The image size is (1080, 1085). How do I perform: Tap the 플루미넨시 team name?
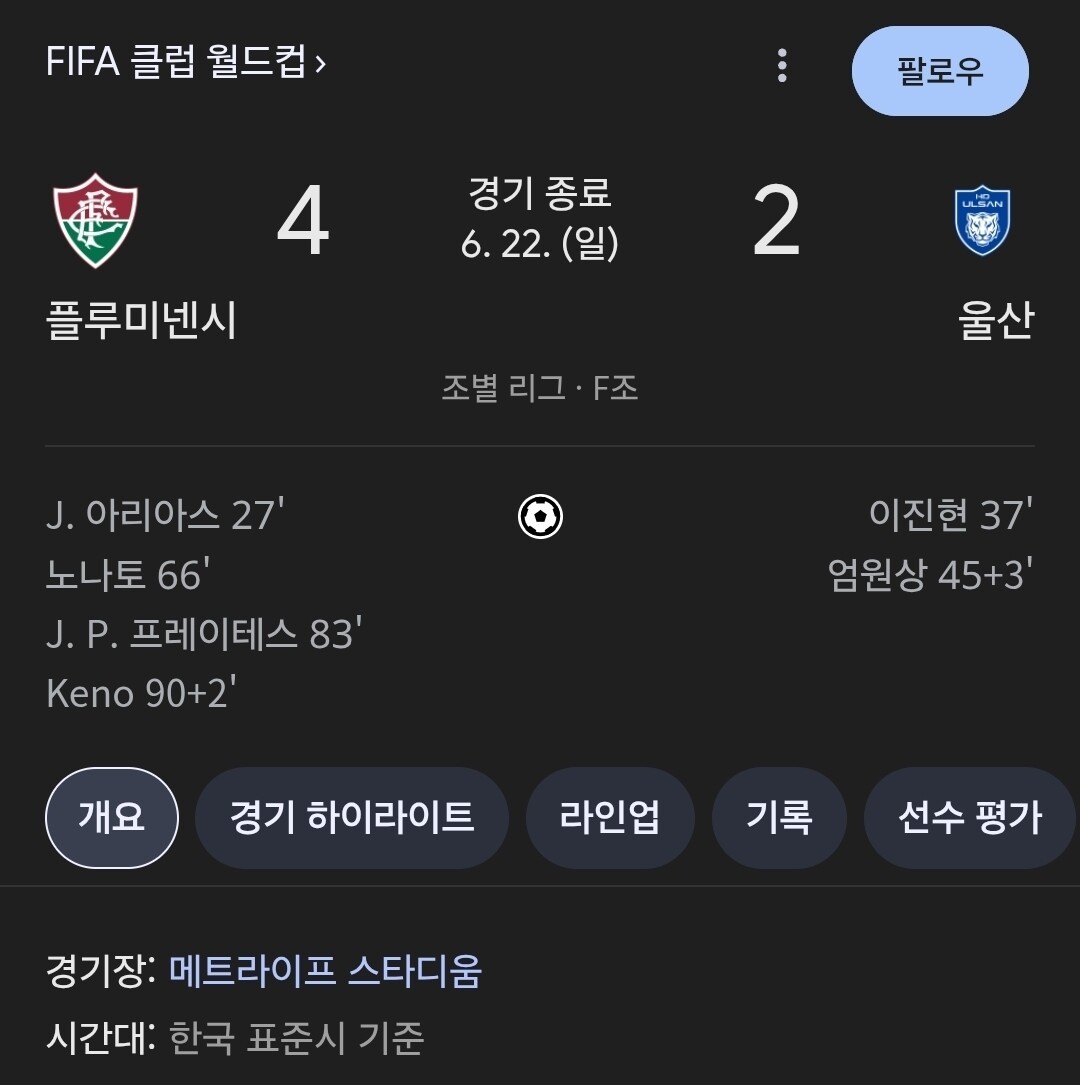pos(141,321)
